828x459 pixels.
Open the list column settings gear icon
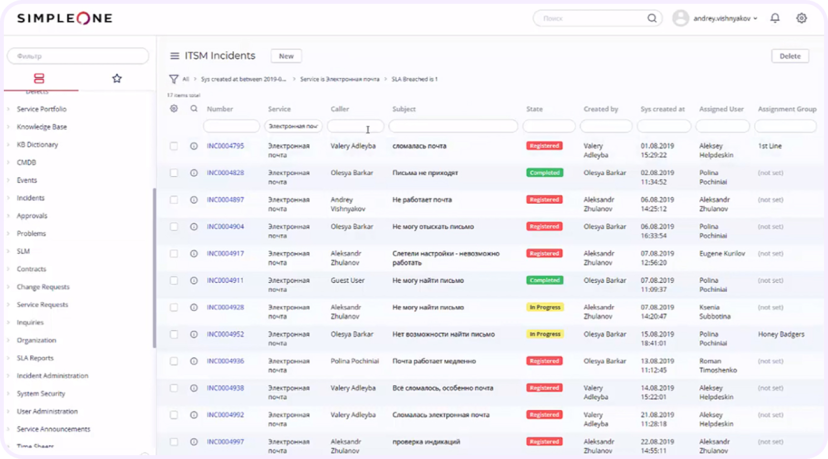click(x=174, y=108)
